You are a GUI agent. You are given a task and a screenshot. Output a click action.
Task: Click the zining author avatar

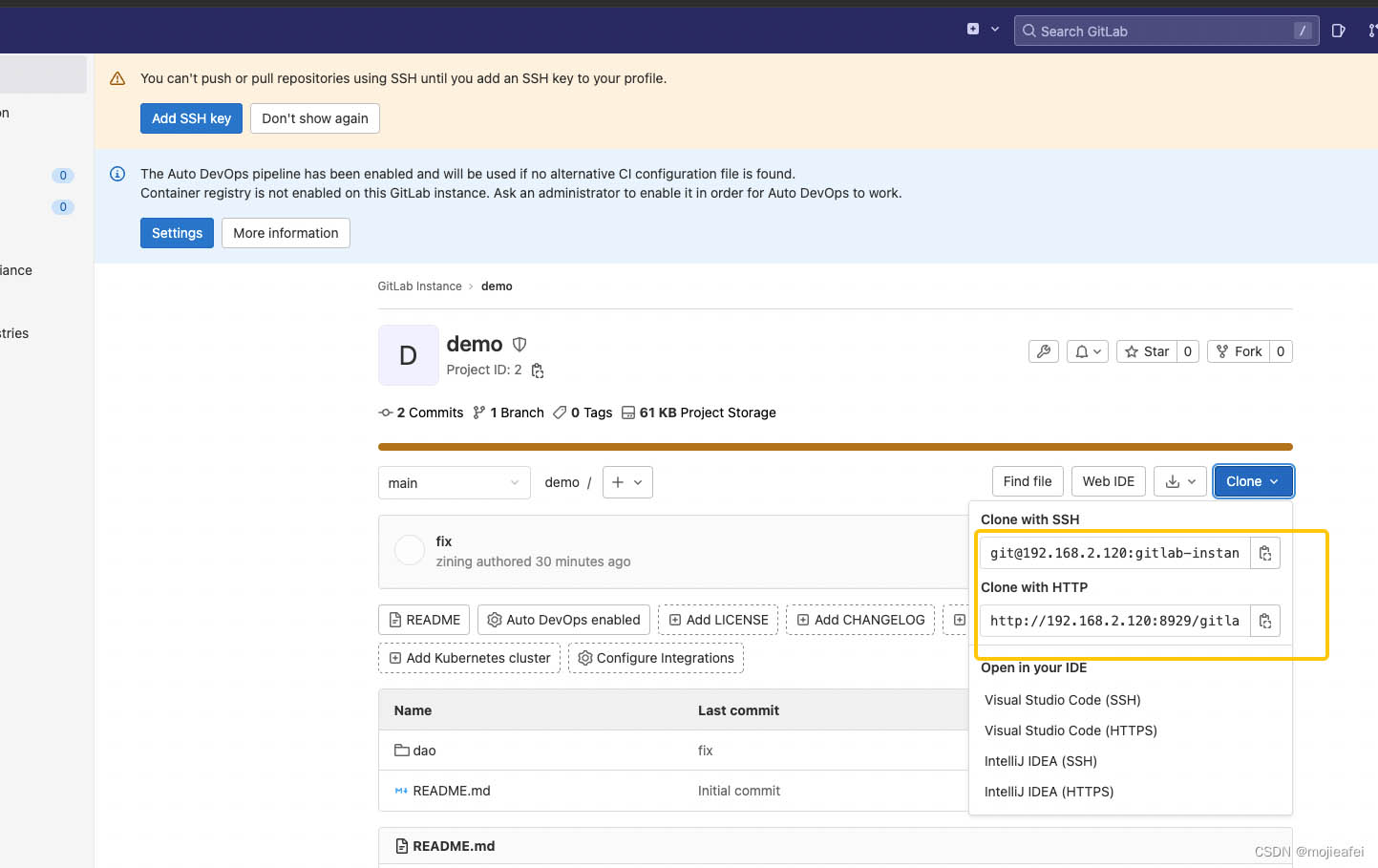[410, 550]
